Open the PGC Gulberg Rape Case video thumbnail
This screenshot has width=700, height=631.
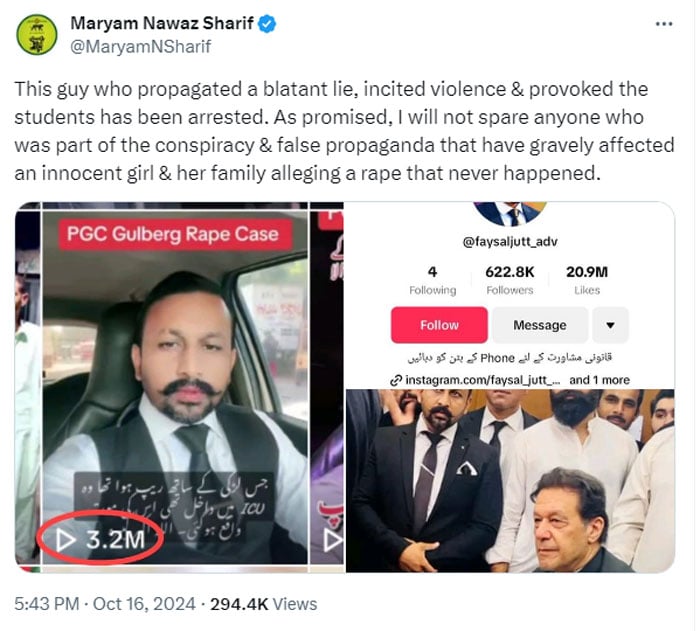click(175, 387)
